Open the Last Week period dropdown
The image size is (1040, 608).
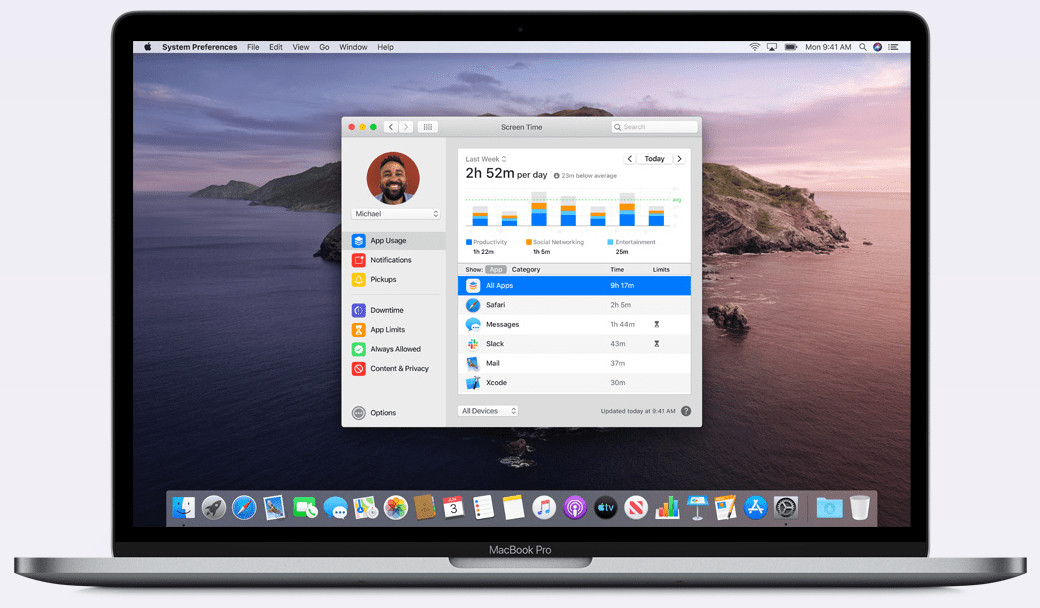486,159
